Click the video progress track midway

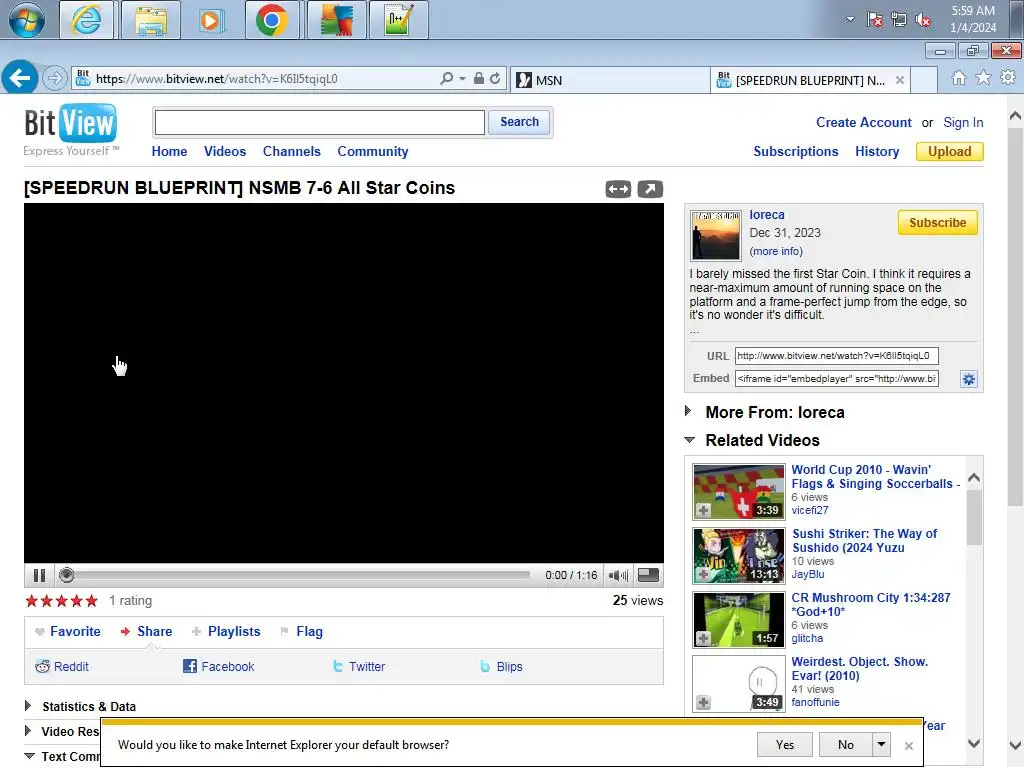point(302,575)
